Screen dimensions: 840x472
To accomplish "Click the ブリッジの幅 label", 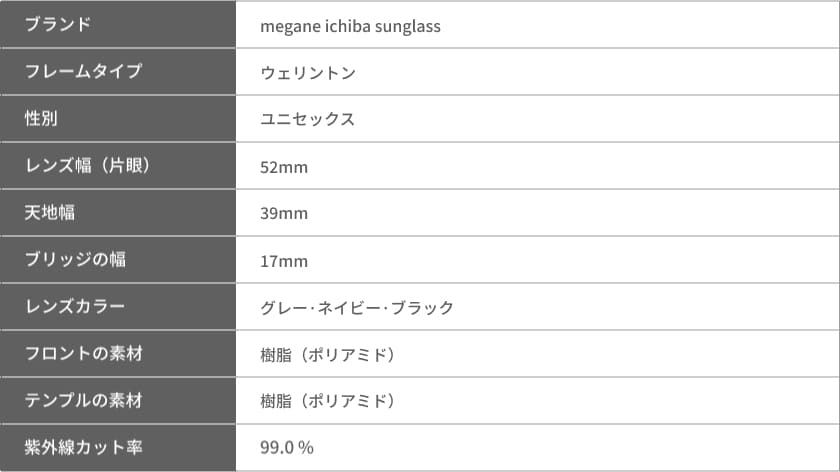I will coord(76,259).
